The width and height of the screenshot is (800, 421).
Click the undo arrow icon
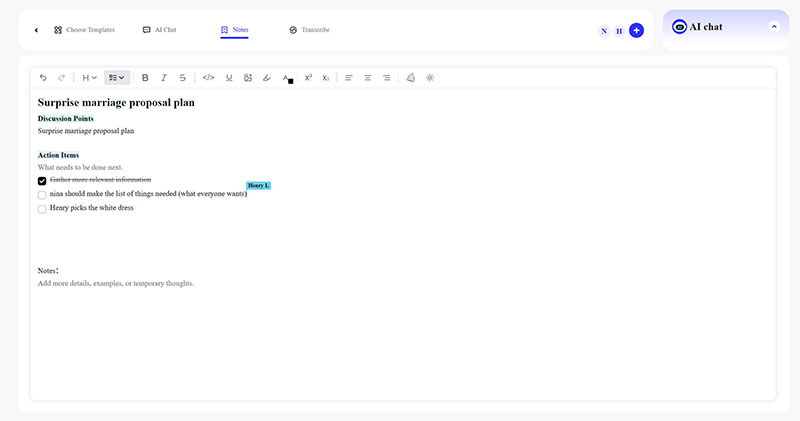point(43,77)
